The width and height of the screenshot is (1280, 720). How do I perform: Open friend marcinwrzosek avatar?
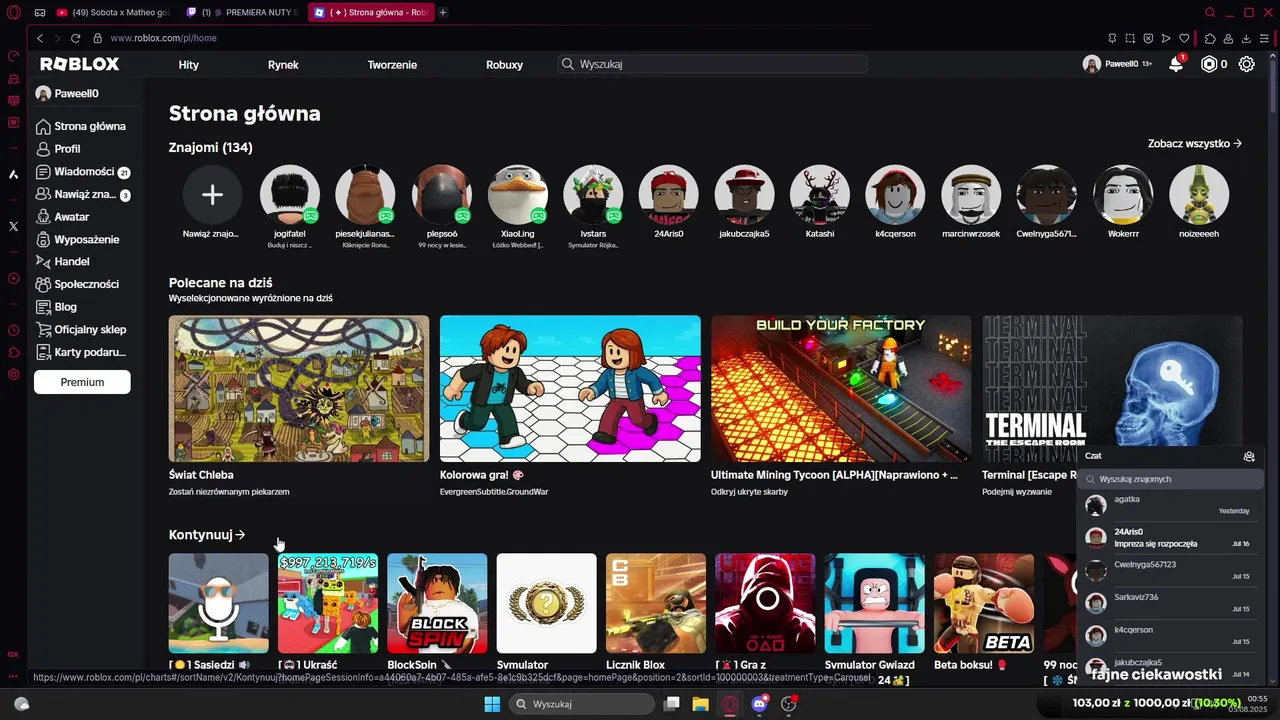tap(971, 195)
